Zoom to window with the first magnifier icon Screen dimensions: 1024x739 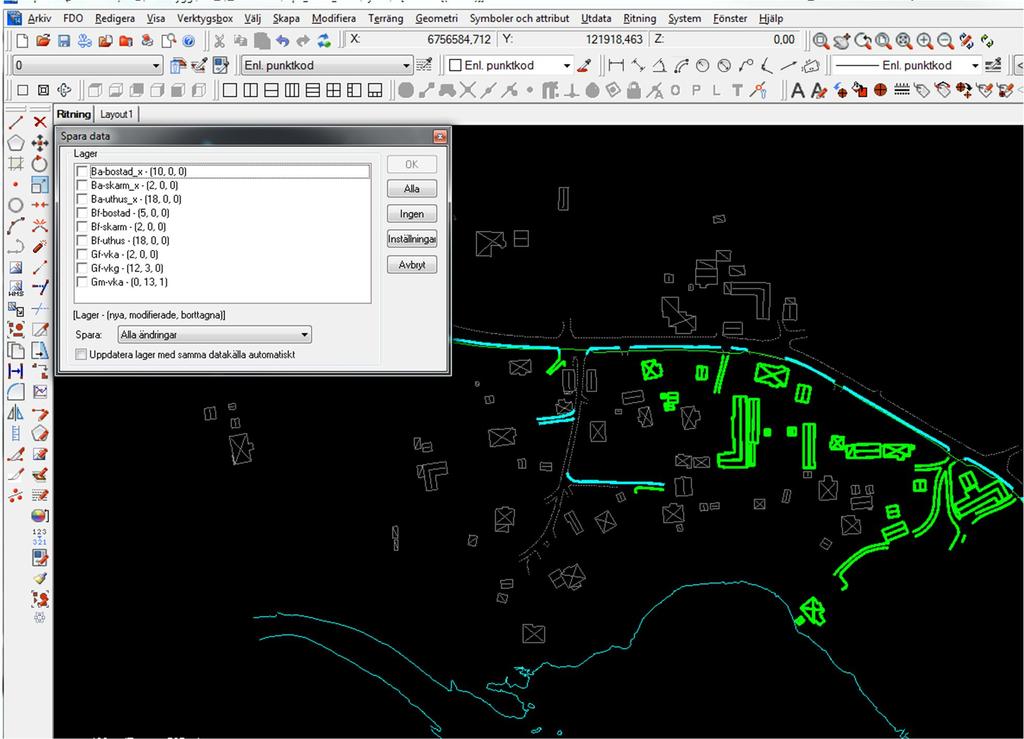click(821, 41)
